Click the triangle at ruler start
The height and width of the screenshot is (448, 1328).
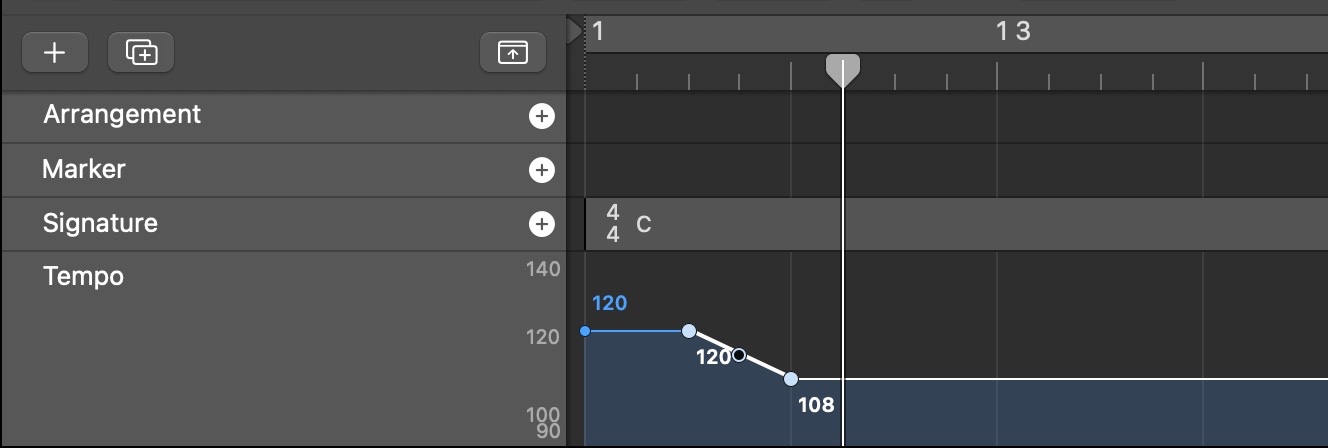click(573, 32)
